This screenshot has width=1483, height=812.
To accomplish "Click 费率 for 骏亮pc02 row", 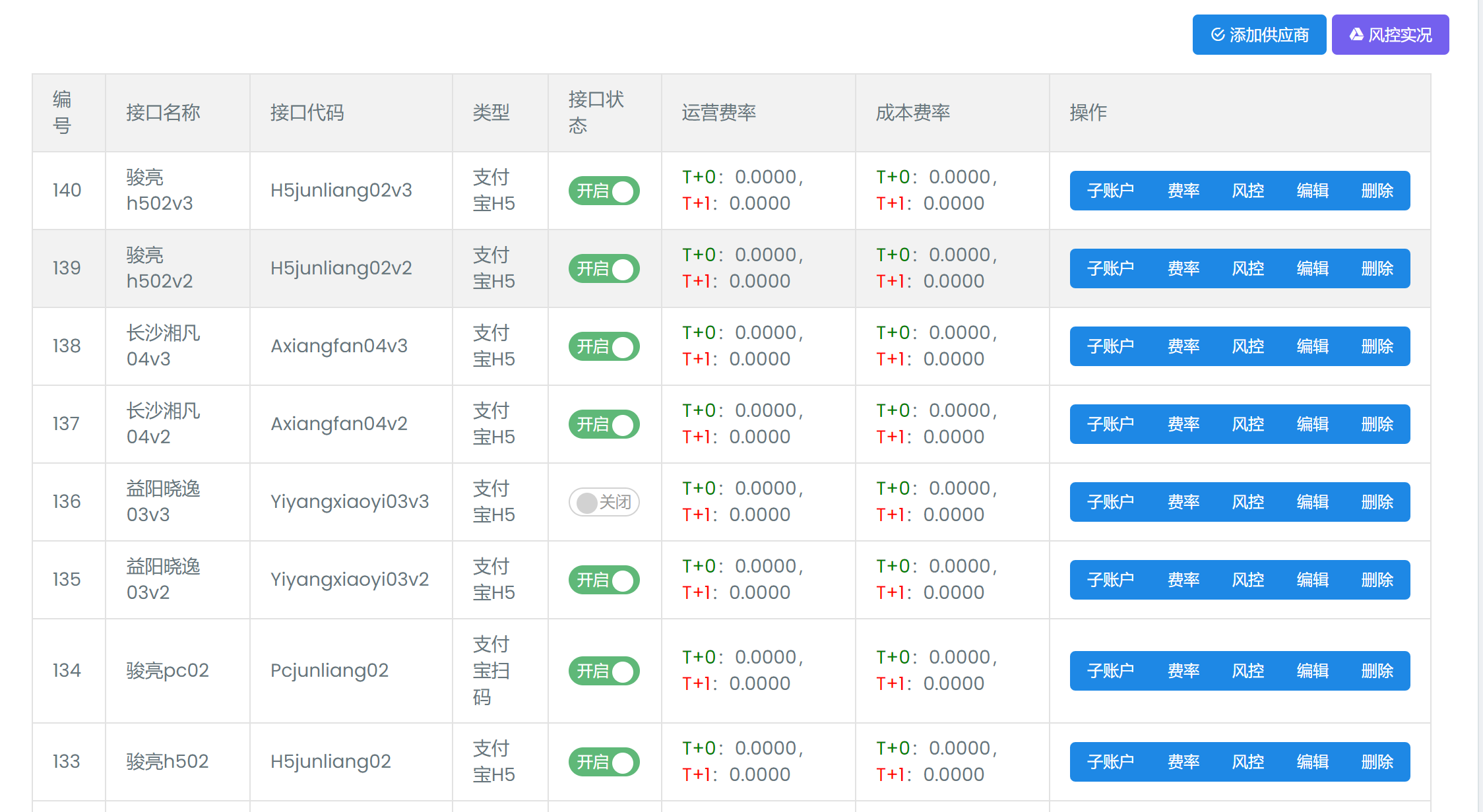I will tap(1183, 671).
